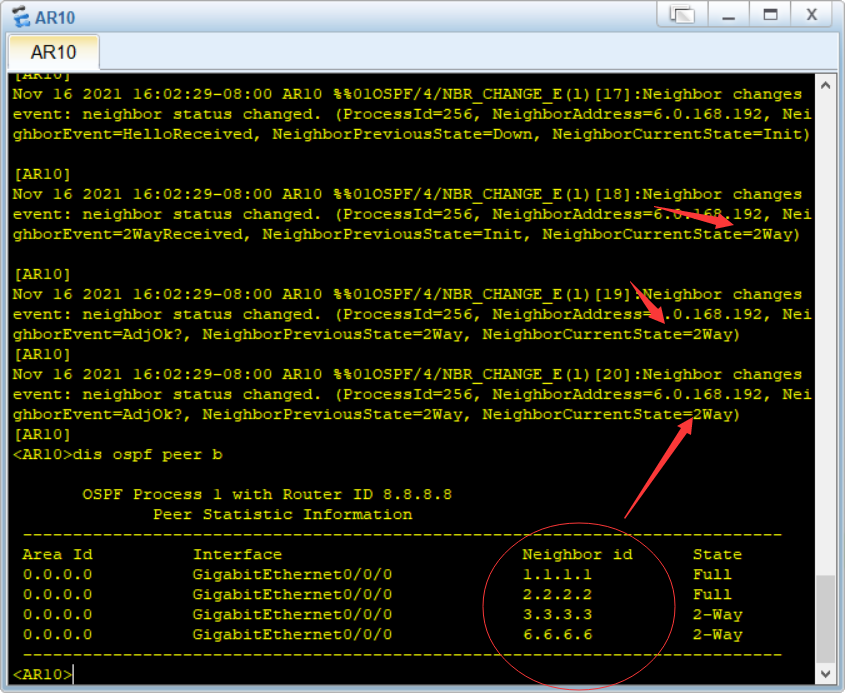The image size is (845, 693).
Task: Click the 'dis ospf peer b' command line
Action: click(x=117, y=455)
